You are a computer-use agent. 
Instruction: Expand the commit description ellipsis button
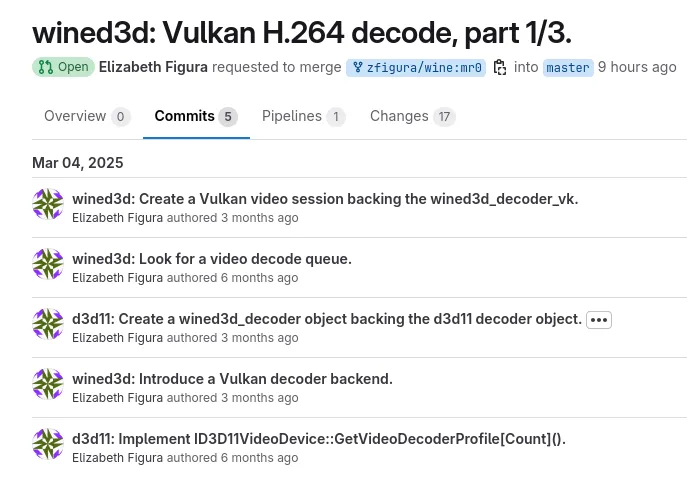coord(599,320)
